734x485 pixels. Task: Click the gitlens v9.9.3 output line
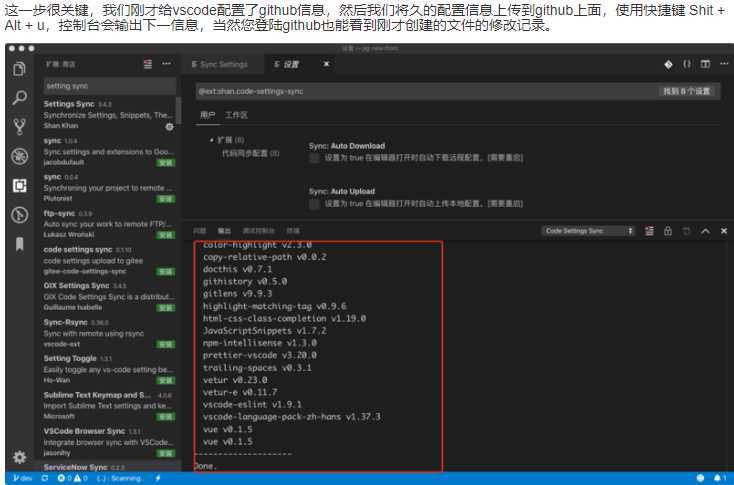coord(237,294)
